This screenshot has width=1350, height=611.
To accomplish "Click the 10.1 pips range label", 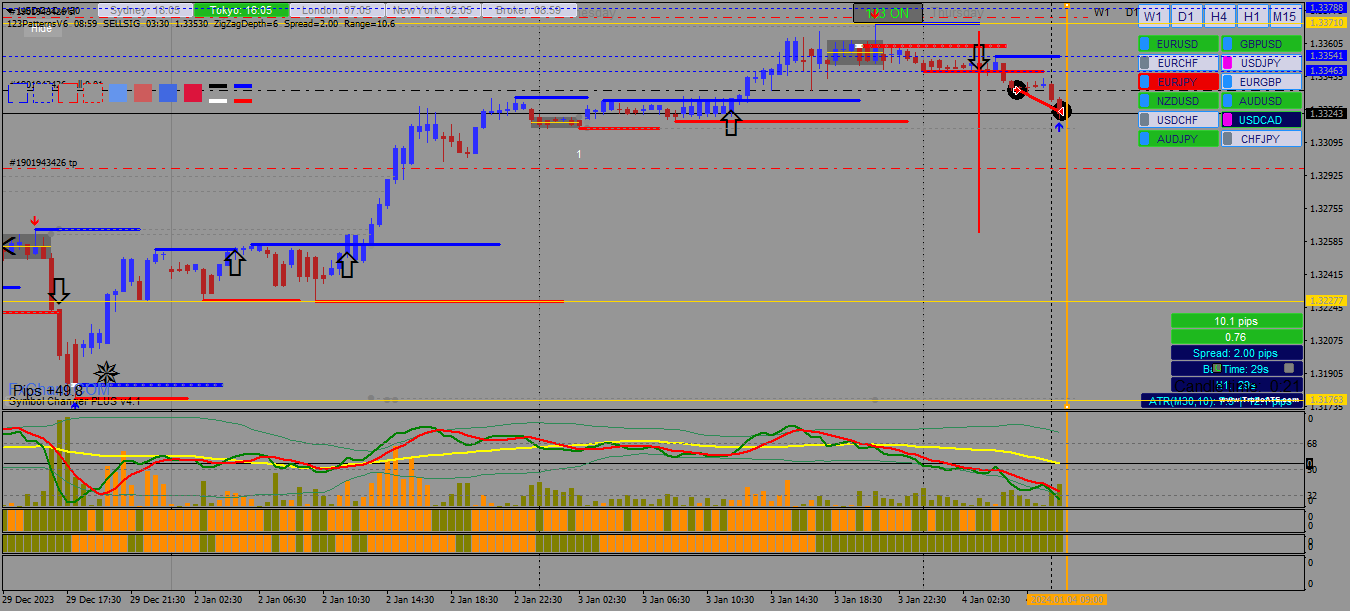I will tap(1237, 321).
